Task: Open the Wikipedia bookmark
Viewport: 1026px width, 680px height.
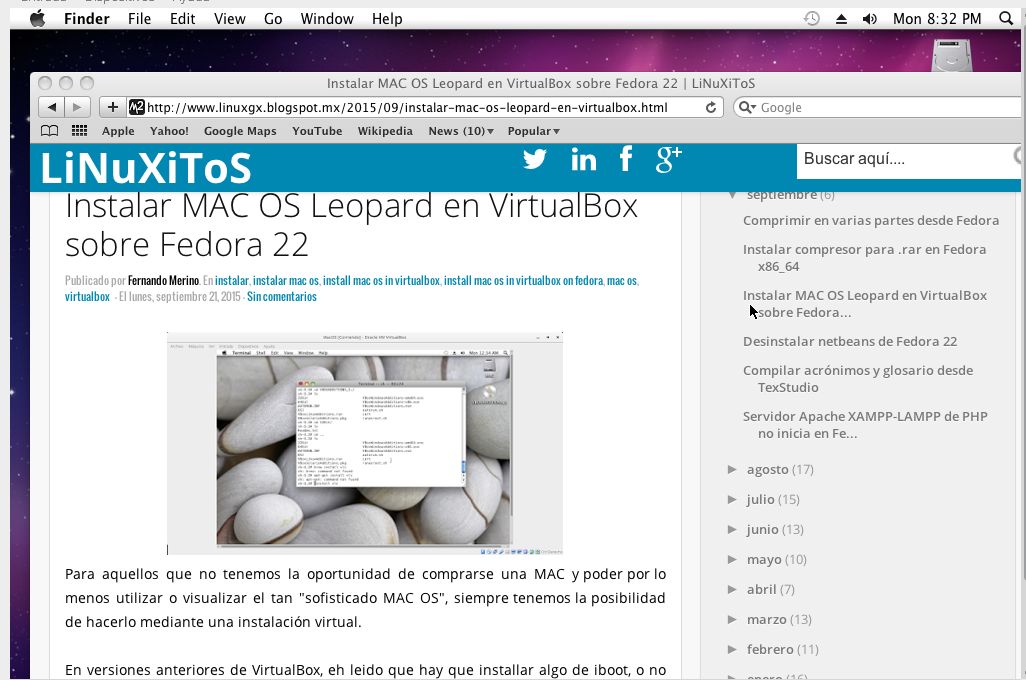Action: pyautogui.click(x=385, y=131)
